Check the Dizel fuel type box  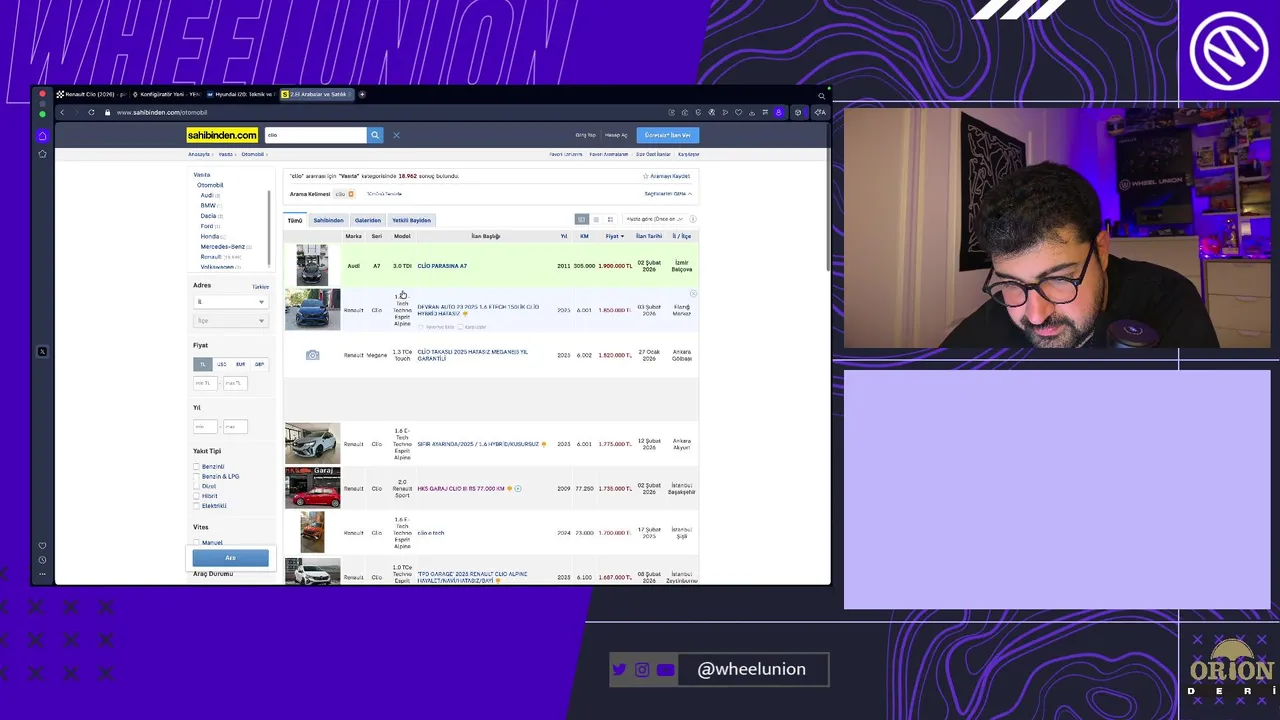197,486
